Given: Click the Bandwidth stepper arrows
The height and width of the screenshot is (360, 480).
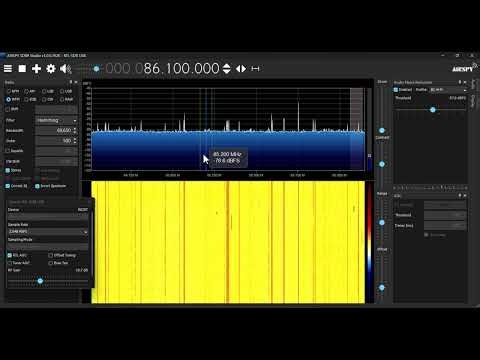Looking at the screenshot, I should click(x=75, y=130).
